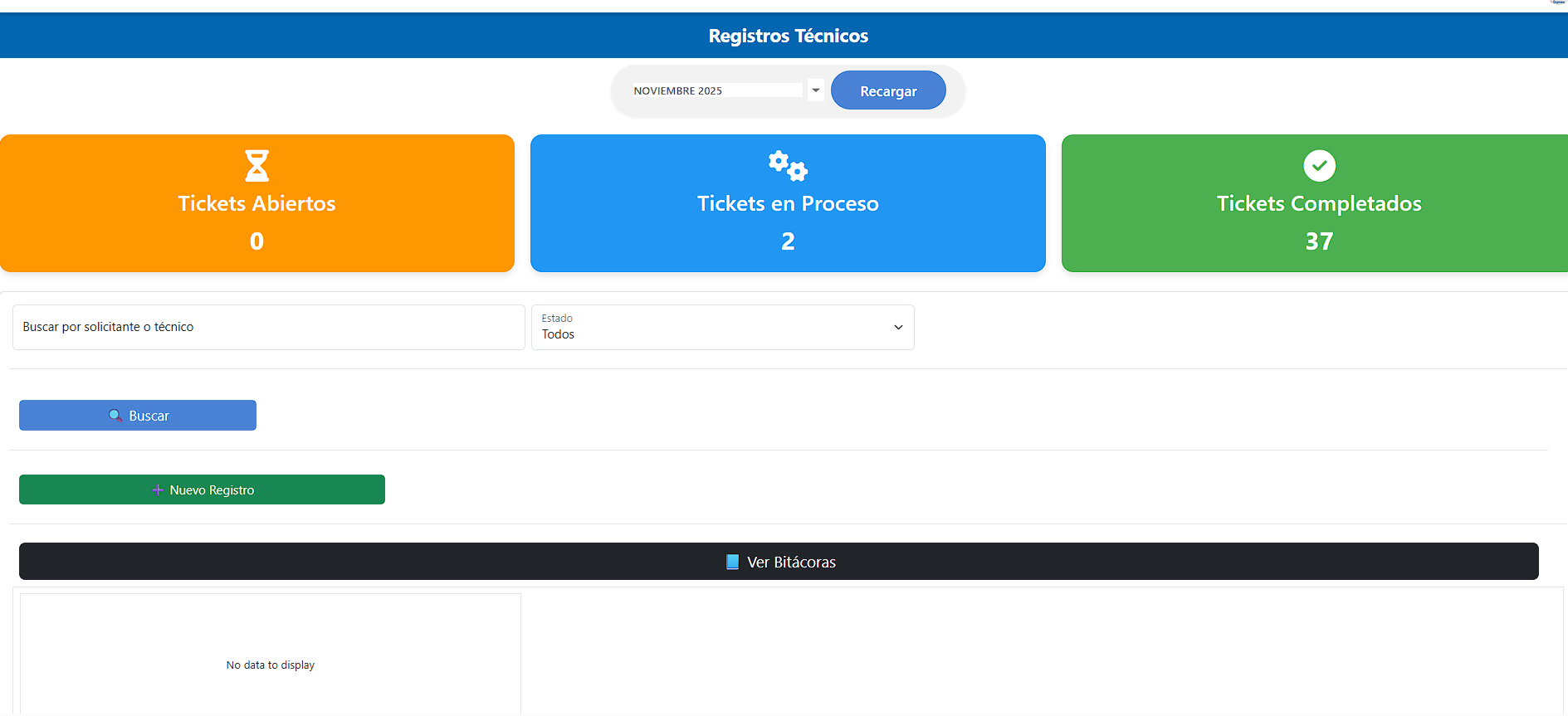This screenshot has width=1568, height=716.
Task: Select the Tickets Abiertos card
Action: (x=257, y=203)
